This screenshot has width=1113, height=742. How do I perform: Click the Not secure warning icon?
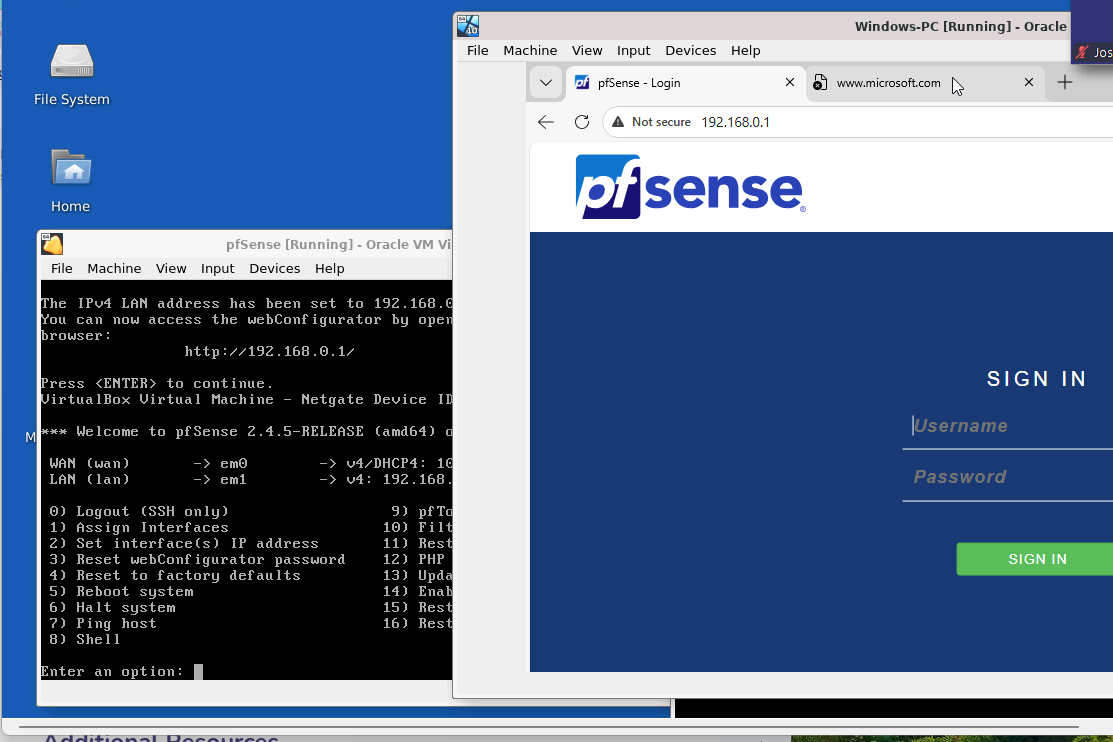pyautogui.click(x=618, y=122)
